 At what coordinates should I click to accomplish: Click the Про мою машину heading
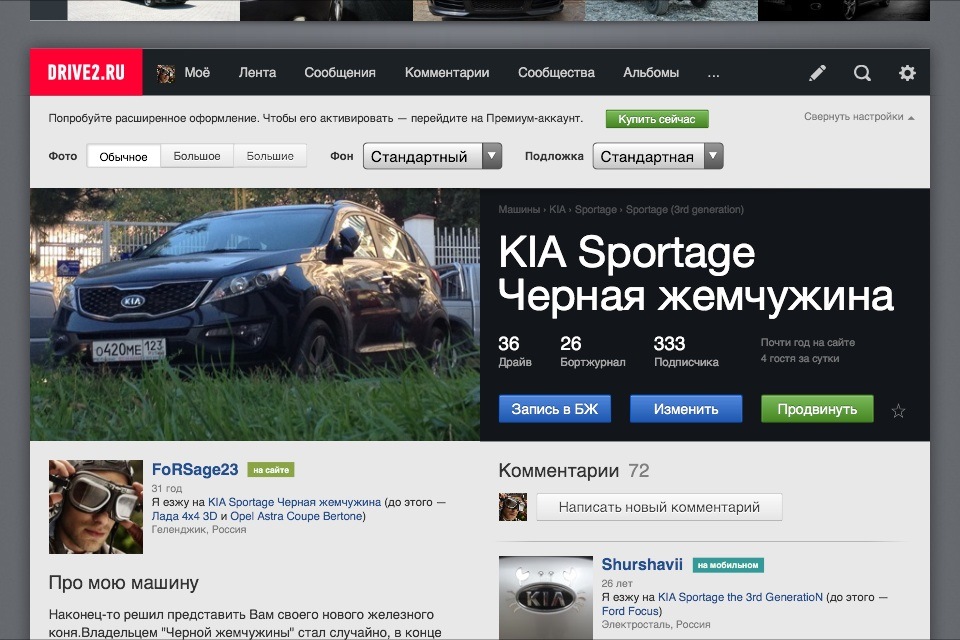click(x=124, y=582)
